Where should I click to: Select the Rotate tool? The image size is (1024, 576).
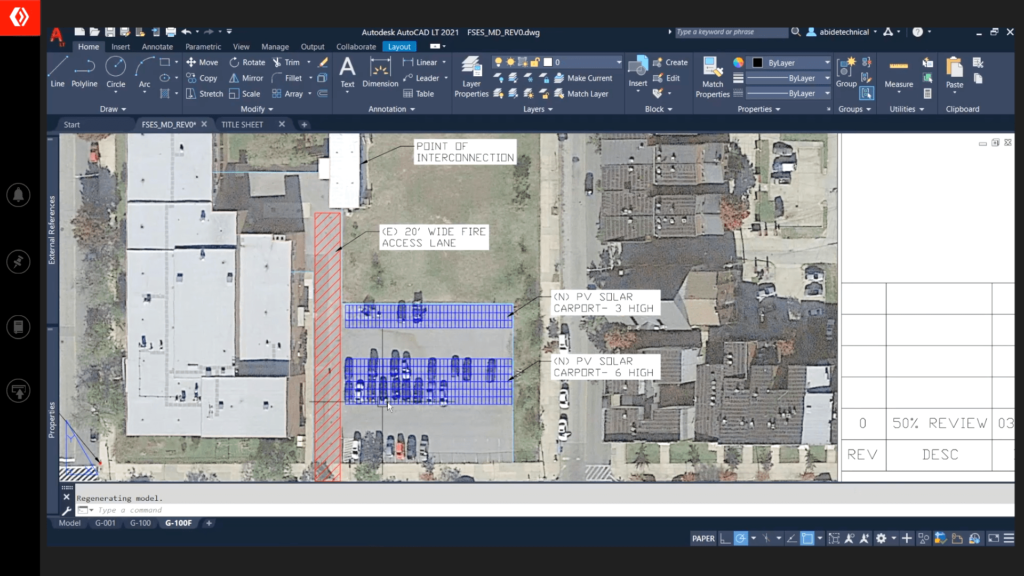(246, 62)
